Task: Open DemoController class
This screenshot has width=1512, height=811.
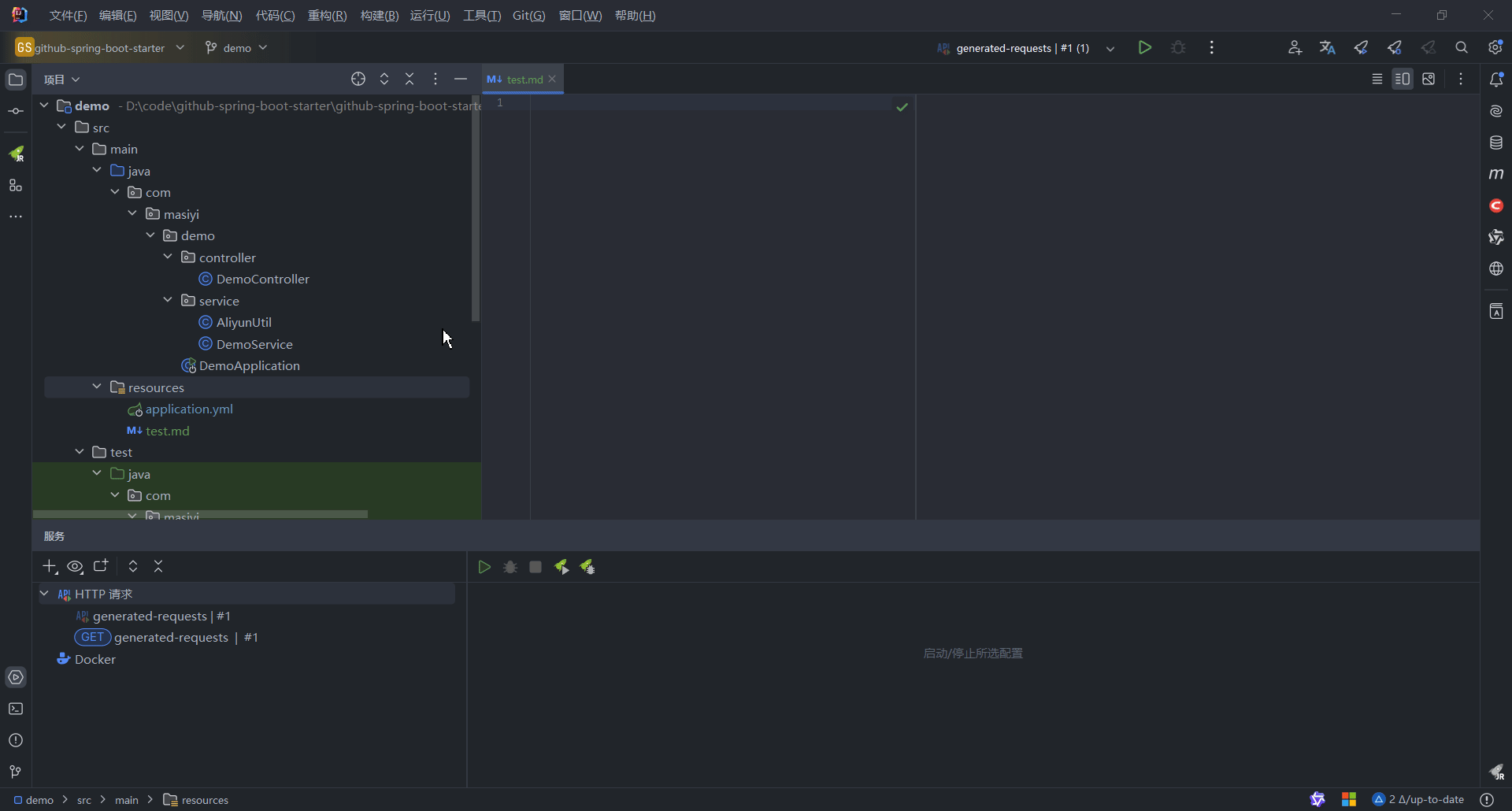Action: pos(254,279)
